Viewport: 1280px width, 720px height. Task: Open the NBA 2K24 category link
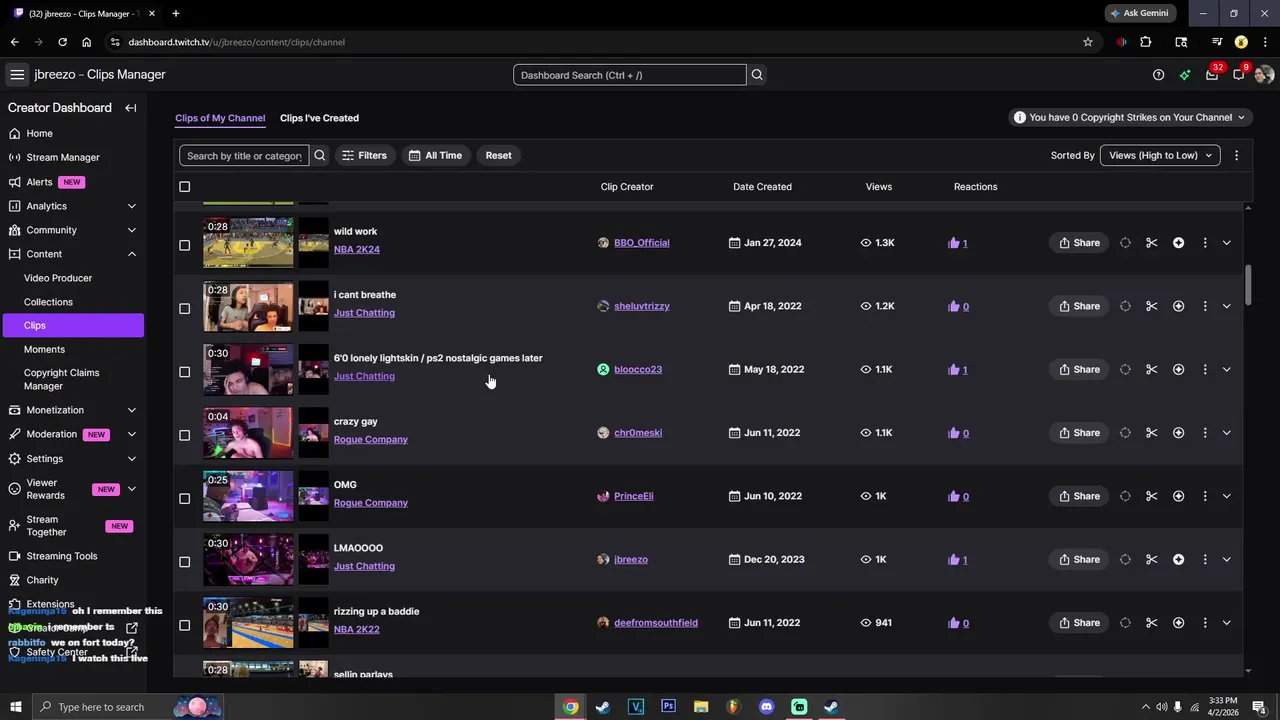coord(357,249)
